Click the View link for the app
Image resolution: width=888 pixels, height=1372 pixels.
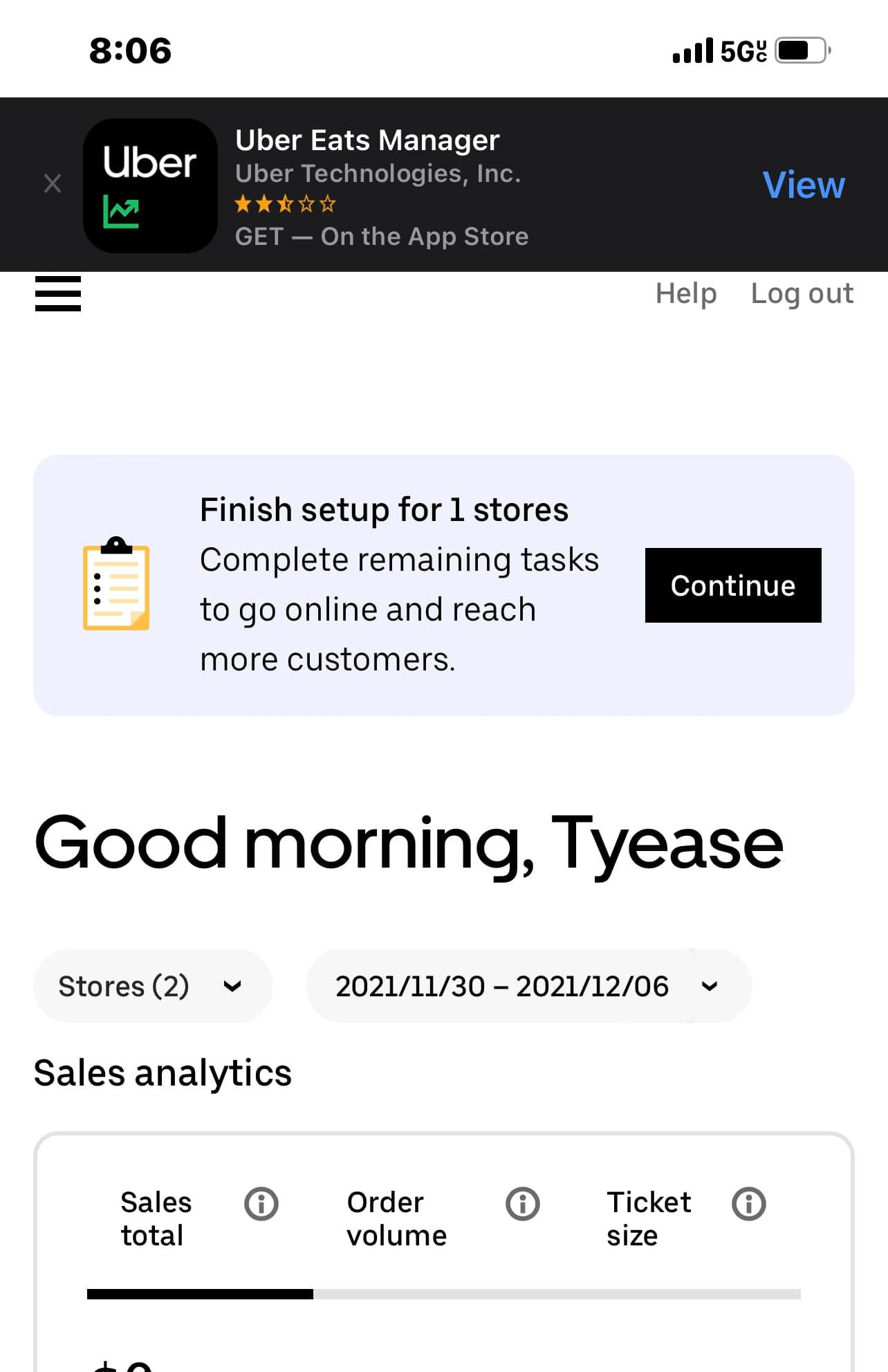pyautogui.click(x=803, y=185)
